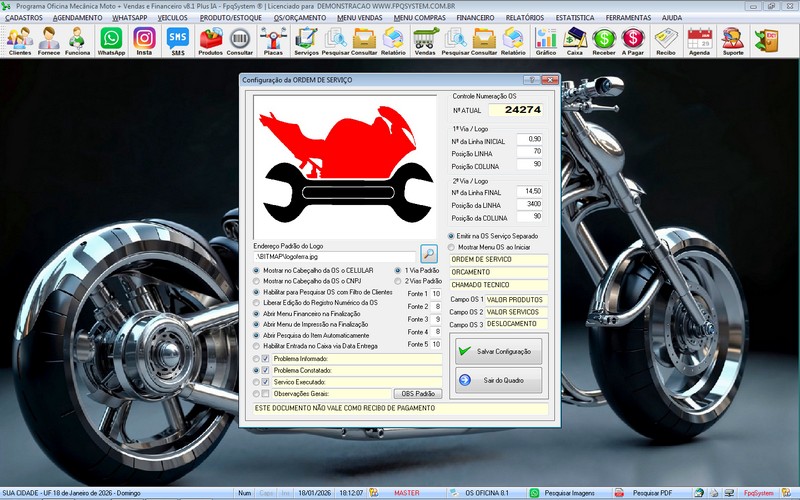
Task: Tick the 'Observações Gerais' checkbox
Action: pyautogui.click(x=265, y=393)
